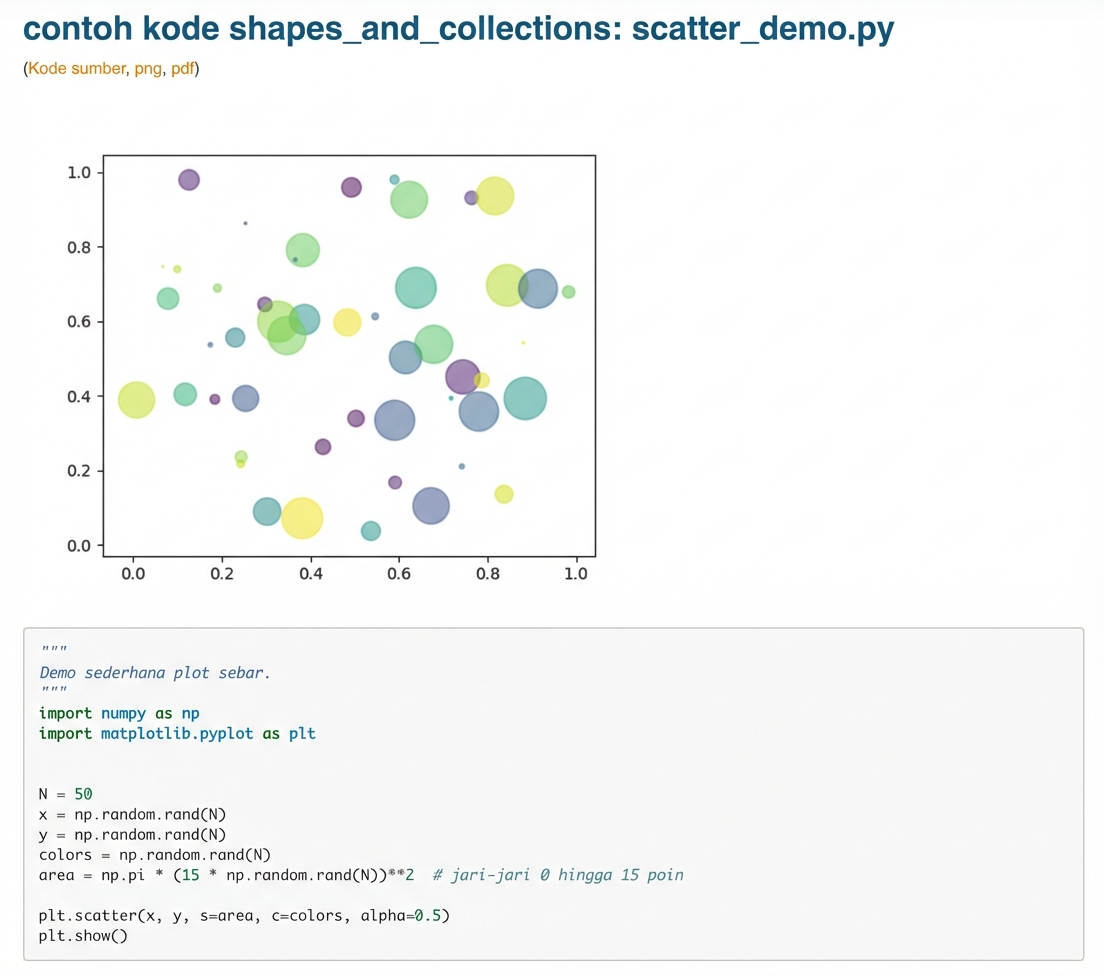The width and height of the screenshot is (1104, 976).
Task: Click the 0.4 tick label on the x-axis
Action: coord(310,574)
